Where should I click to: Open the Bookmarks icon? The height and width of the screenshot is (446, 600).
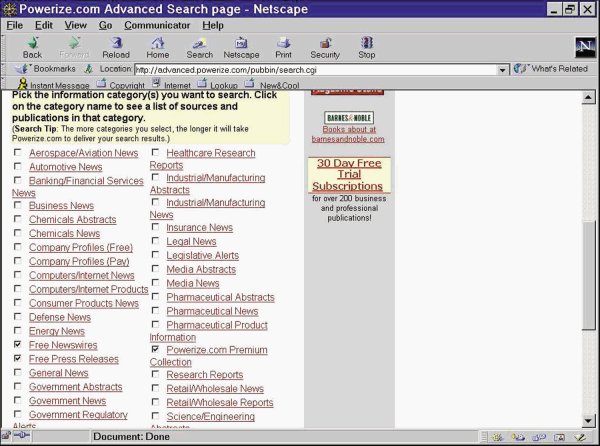click(x=21, y=69)
